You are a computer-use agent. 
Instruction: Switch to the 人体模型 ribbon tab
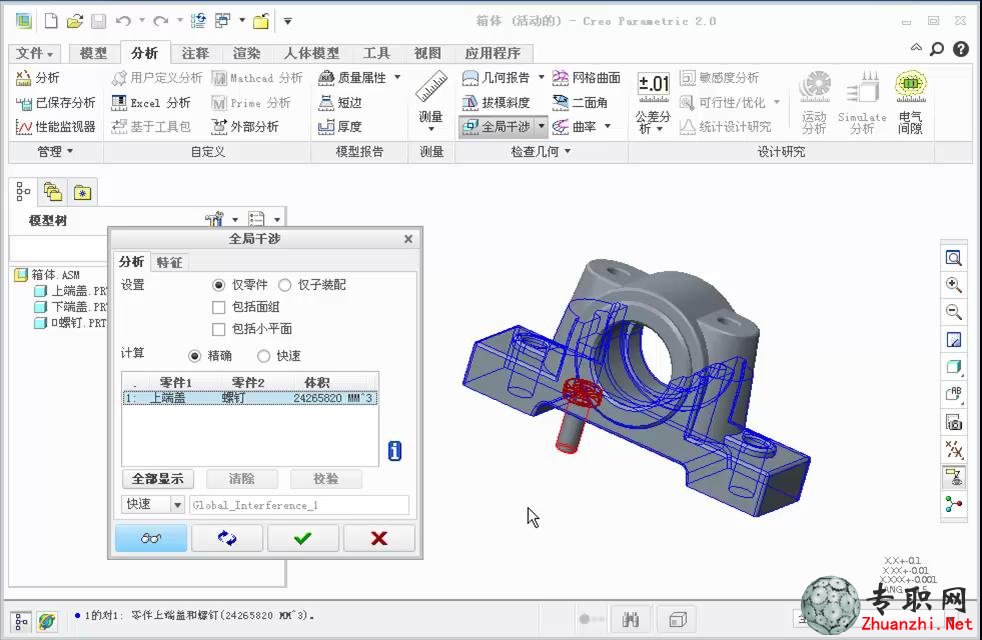(311, 53)
